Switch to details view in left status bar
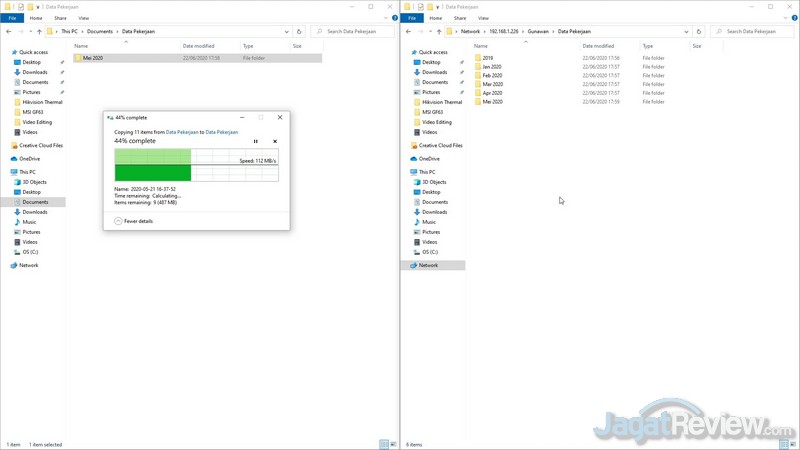This screenshot has width=800, height=450. click(383, 444)
